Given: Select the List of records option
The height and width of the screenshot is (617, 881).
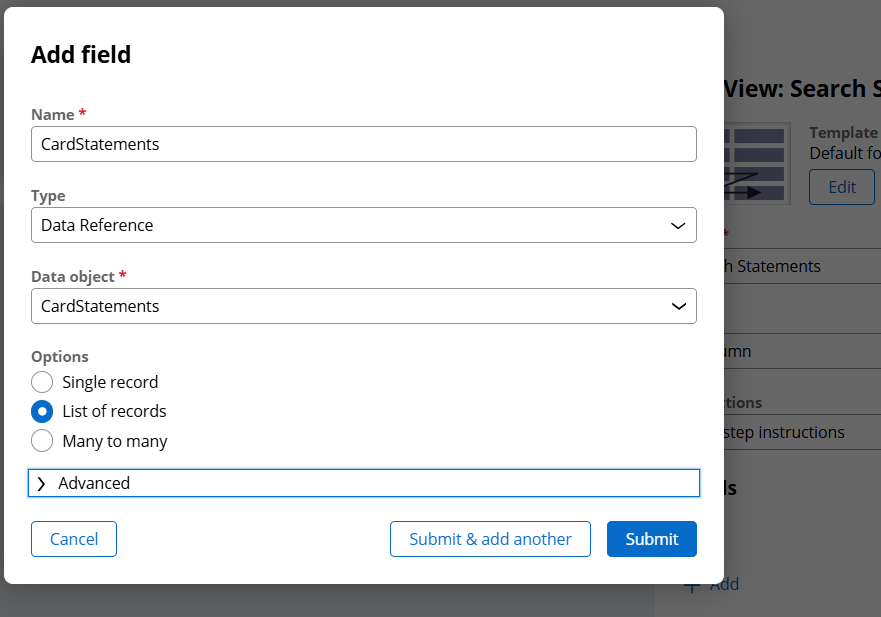Looking at the screenshot, I should 42,411.
